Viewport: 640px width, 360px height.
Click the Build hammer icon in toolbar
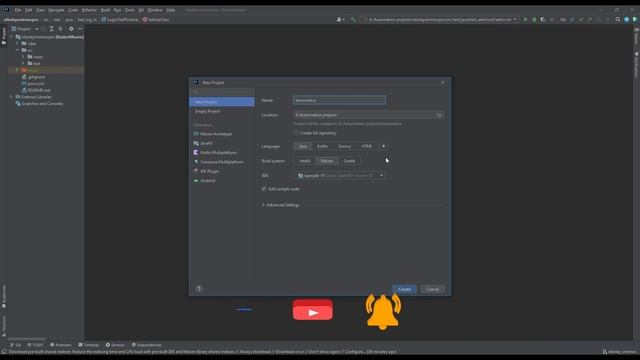click(x=353, y=19)
